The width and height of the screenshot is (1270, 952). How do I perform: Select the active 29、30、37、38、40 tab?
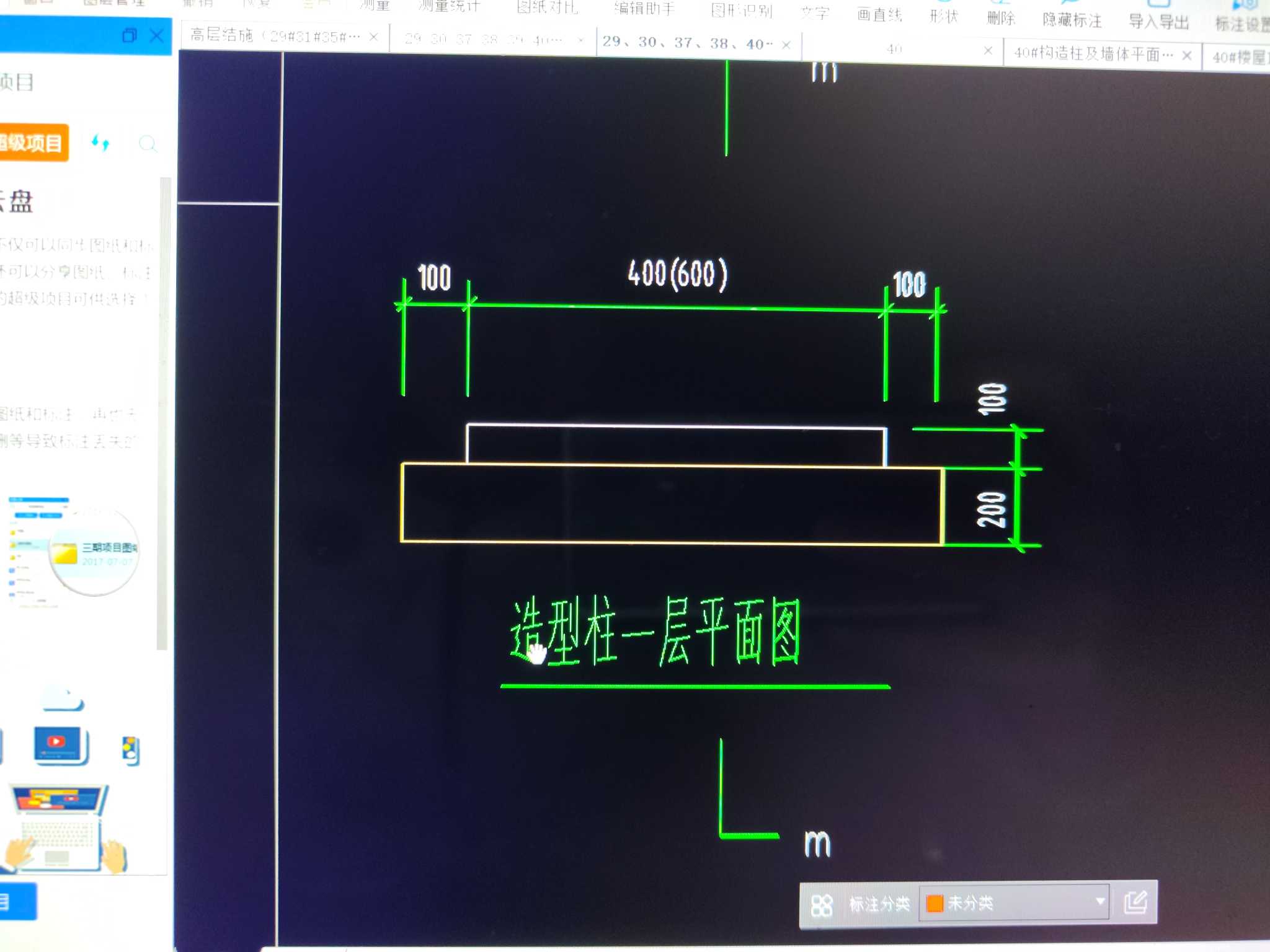[x=687, y=43]
